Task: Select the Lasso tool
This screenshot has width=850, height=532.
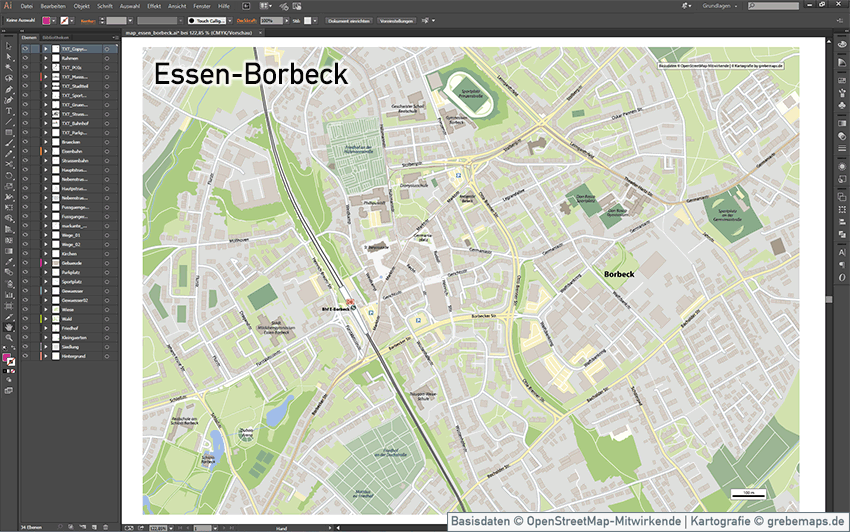Action: (x=9, y=78)
